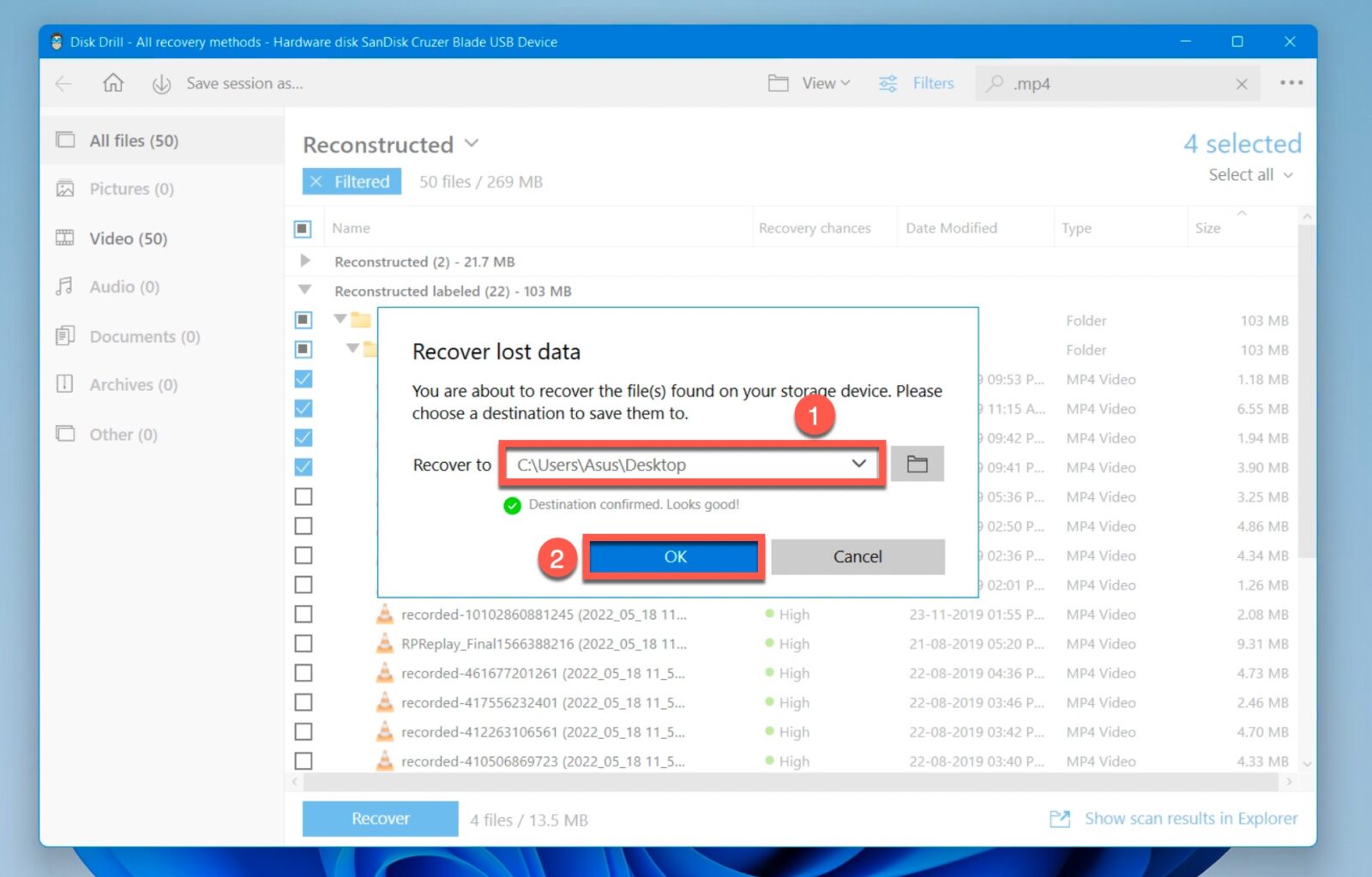The height and width of the screenshot is (877, 1372).
Task: Check the RPReplay_Final1566388216 file checkbox
Action: click(303, 643)
